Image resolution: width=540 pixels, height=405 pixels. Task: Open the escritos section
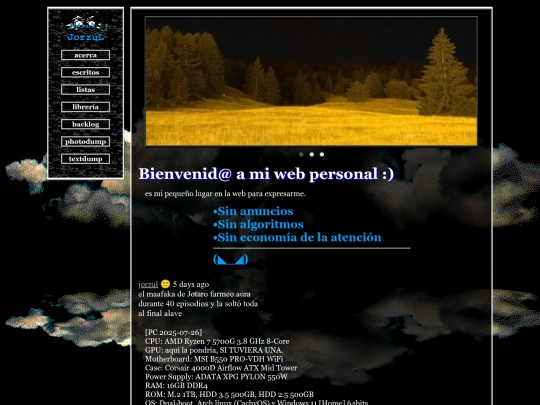85,72
